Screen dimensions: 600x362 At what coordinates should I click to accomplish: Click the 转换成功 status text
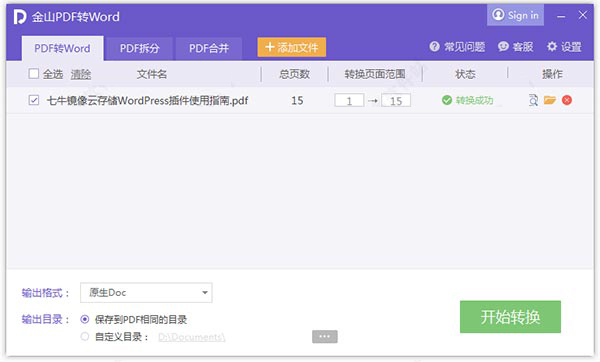(474, 100)
